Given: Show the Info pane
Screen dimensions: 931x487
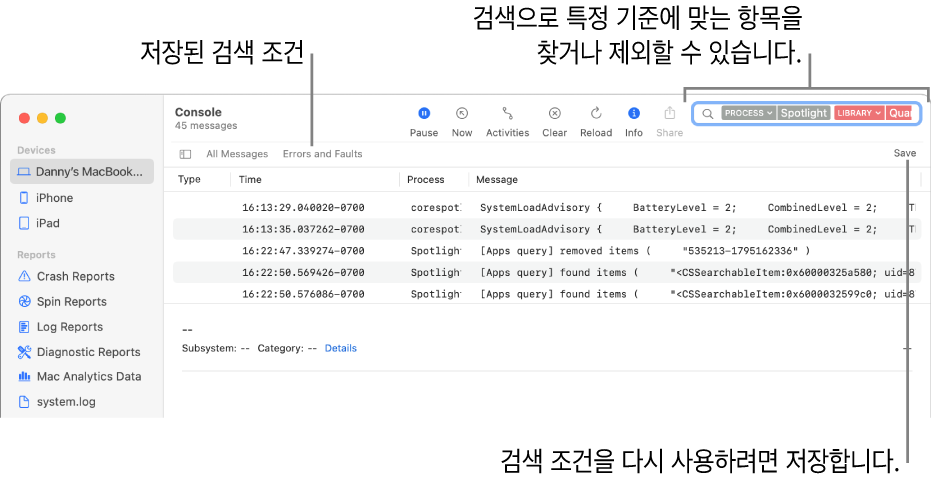Looking at the screenshot, I should 634,122.
